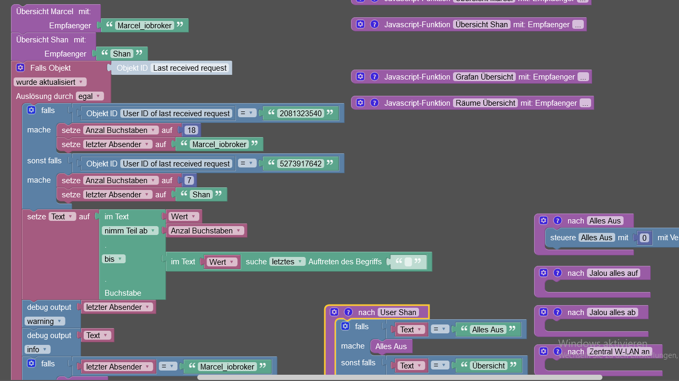This screenshot has width=679, height=381.
Task: Click the number field showing 18
Action: tap(191, 130)
